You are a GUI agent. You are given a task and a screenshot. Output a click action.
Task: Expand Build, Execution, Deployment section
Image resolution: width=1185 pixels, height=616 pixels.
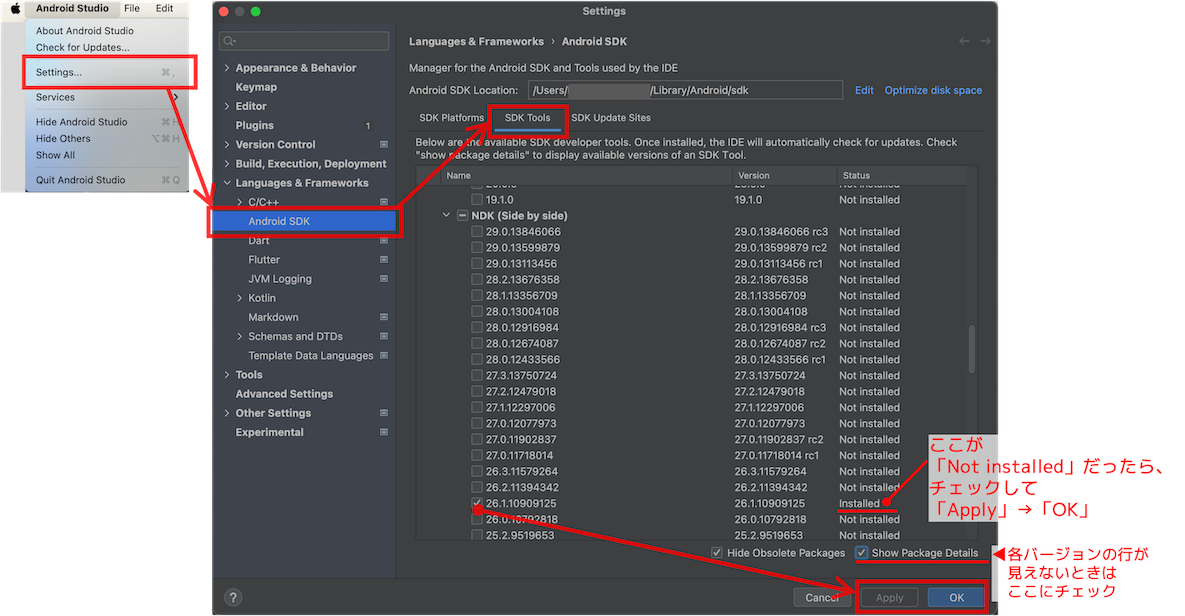click(227, 163)
